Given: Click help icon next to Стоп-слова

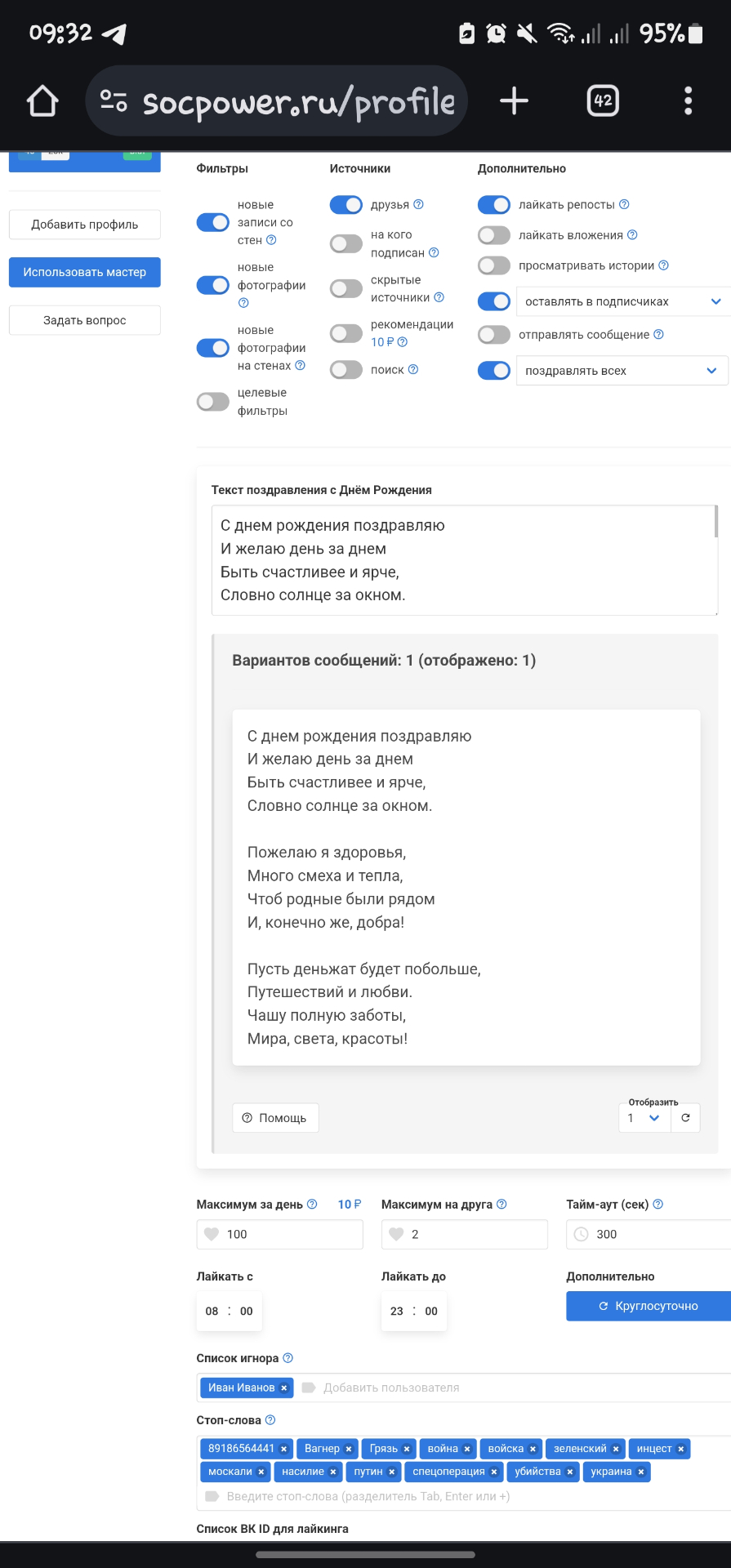Looking at the screenshot, I should click(270, 1420).
